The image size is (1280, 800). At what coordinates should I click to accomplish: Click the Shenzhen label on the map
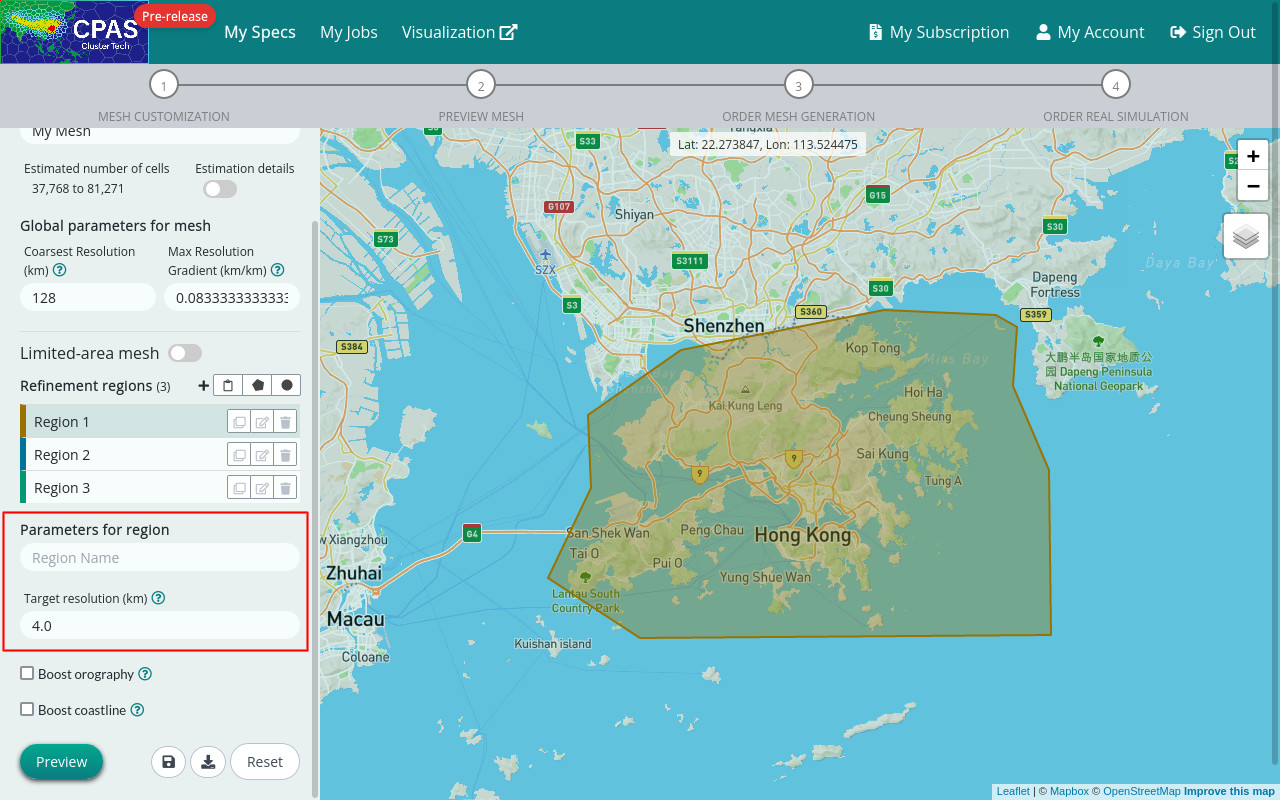[724, 325]
